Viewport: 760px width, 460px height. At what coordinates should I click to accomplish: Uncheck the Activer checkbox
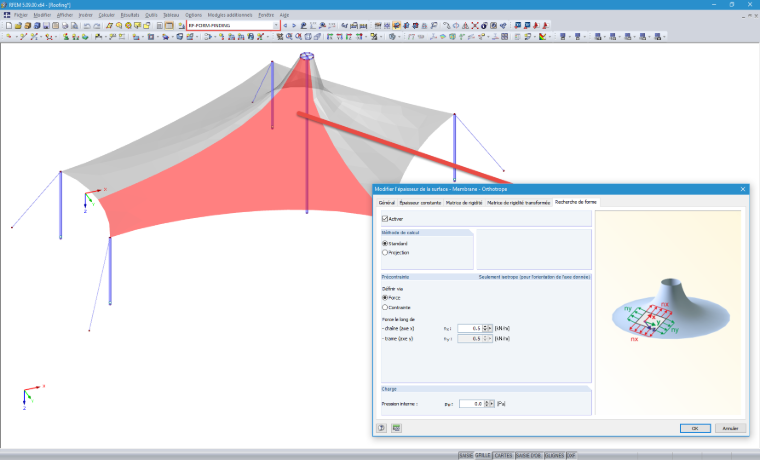(385, 219)
